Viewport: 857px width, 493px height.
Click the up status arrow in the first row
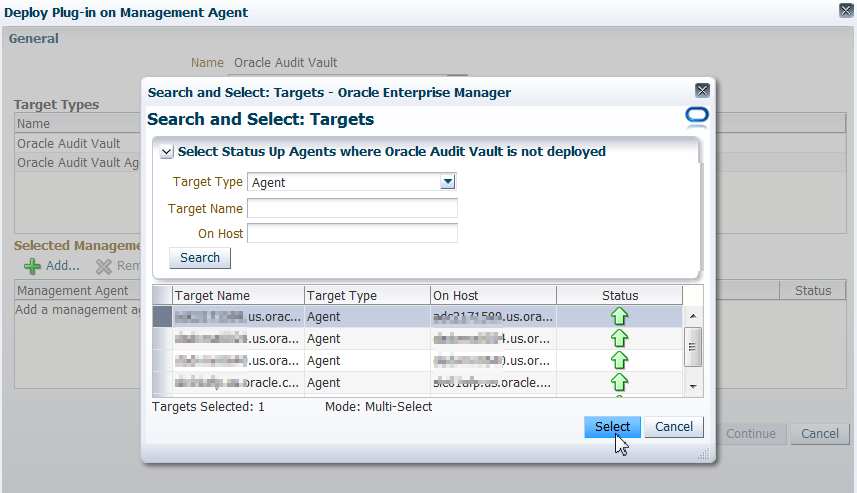pyautogui.click(x=619, y=316)
